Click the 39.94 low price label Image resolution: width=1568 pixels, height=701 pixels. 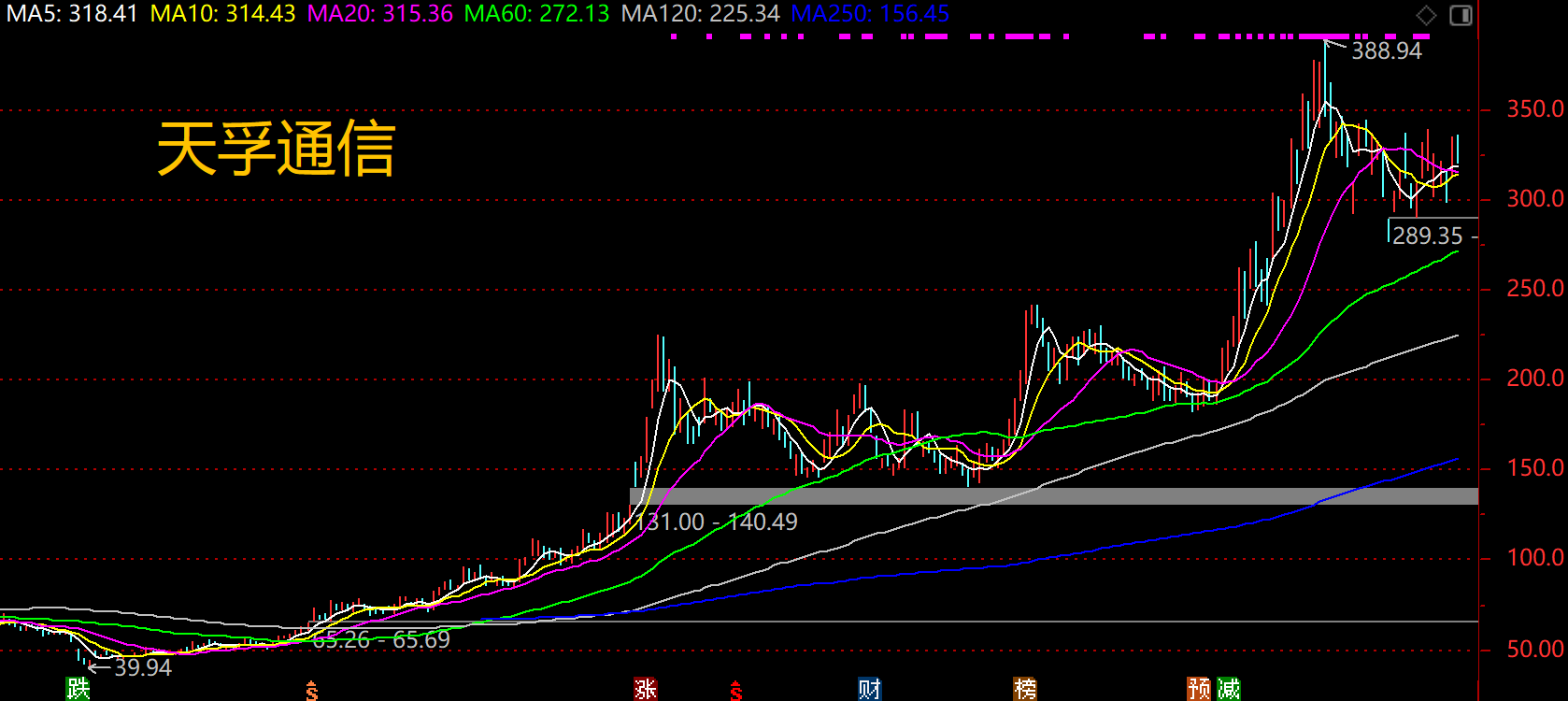click(x=142, y=667)
